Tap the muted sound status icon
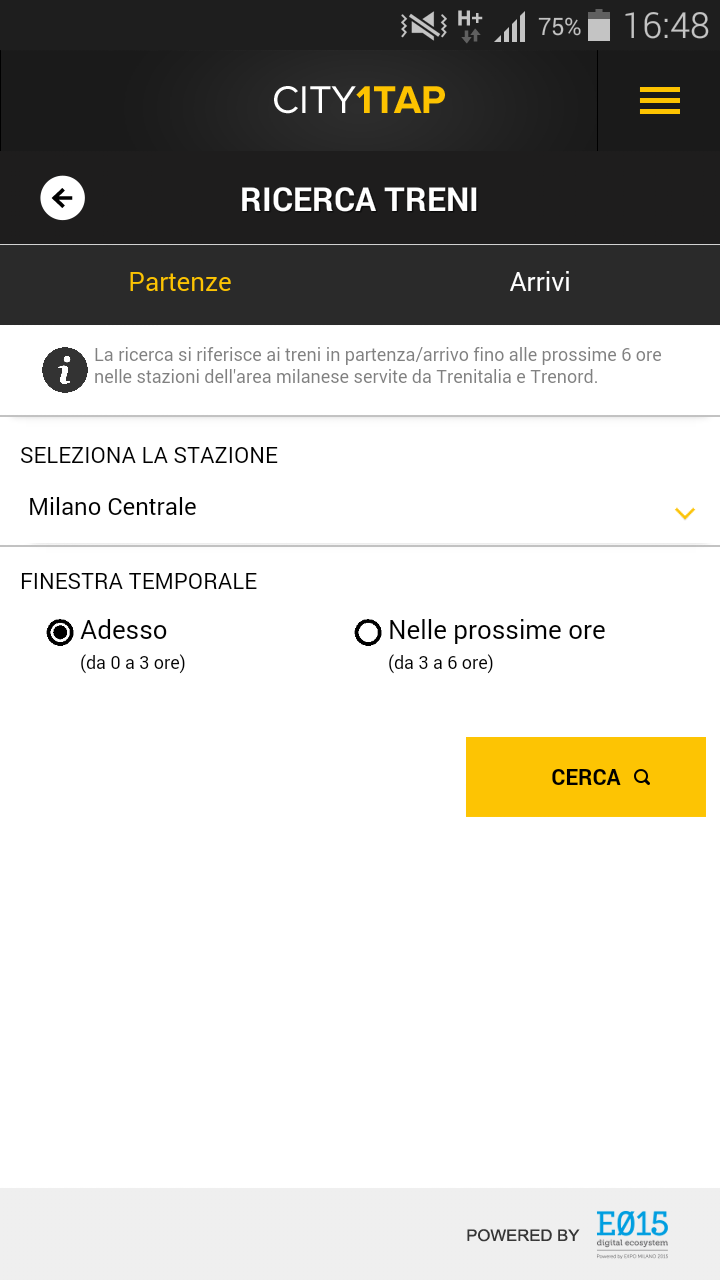This screenshot has height=1280, width=720. point(424,26)
